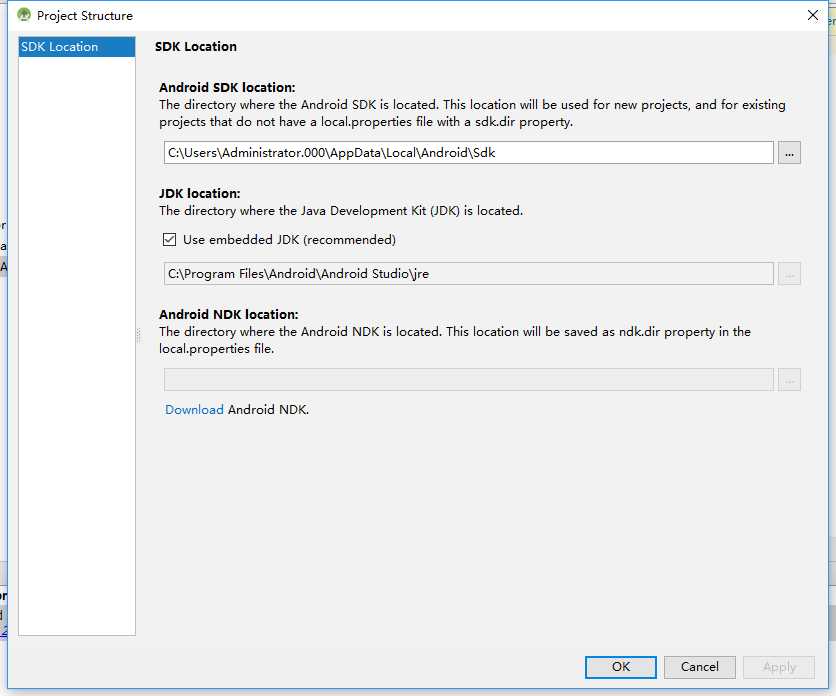Confirm with the OK button
This screenshot has height=696, width=836.
621,667
